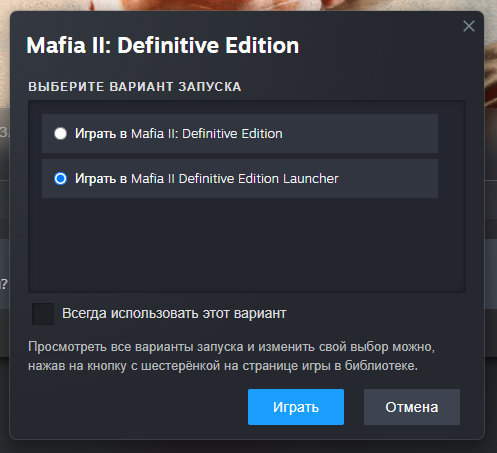Click the Отмена button
The height and width of the screenshot is (453, 497).
tap(412, 407)
